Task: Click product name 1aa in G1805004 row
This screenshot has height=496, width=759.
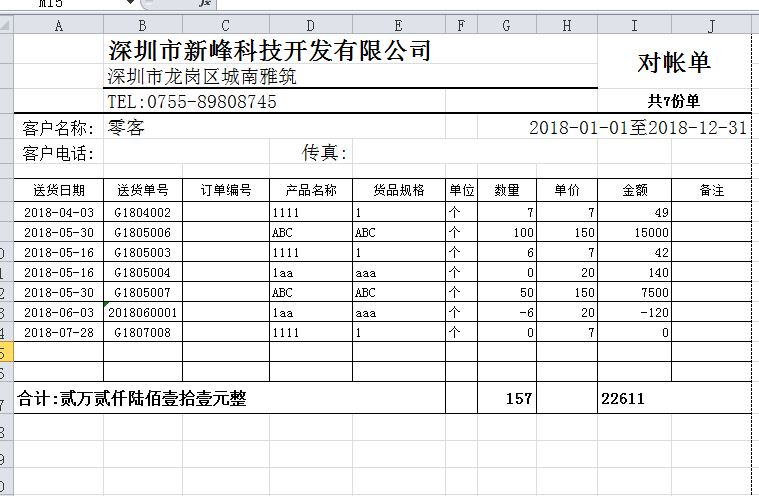Action: click(x=311, y=272)
